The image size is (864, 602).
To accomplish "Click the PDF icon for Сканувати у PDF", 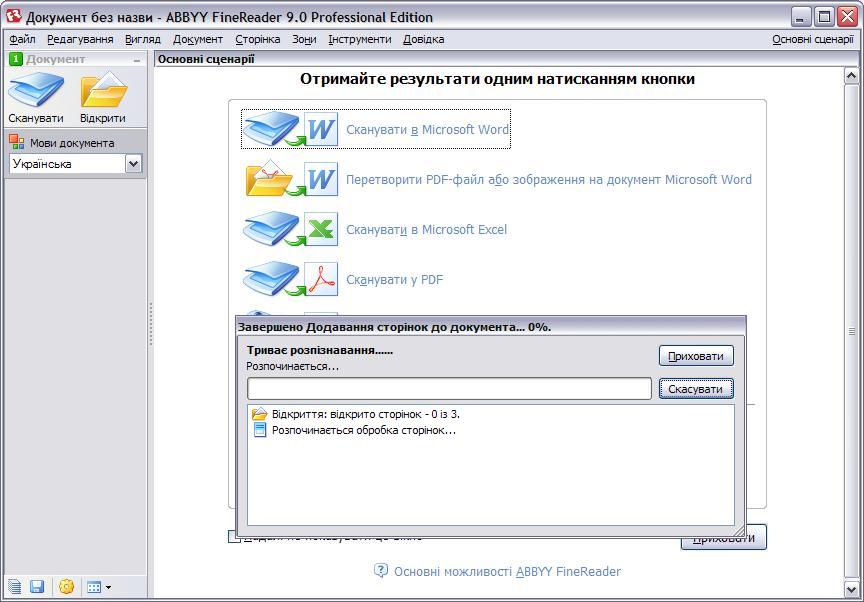I will 321,279.
